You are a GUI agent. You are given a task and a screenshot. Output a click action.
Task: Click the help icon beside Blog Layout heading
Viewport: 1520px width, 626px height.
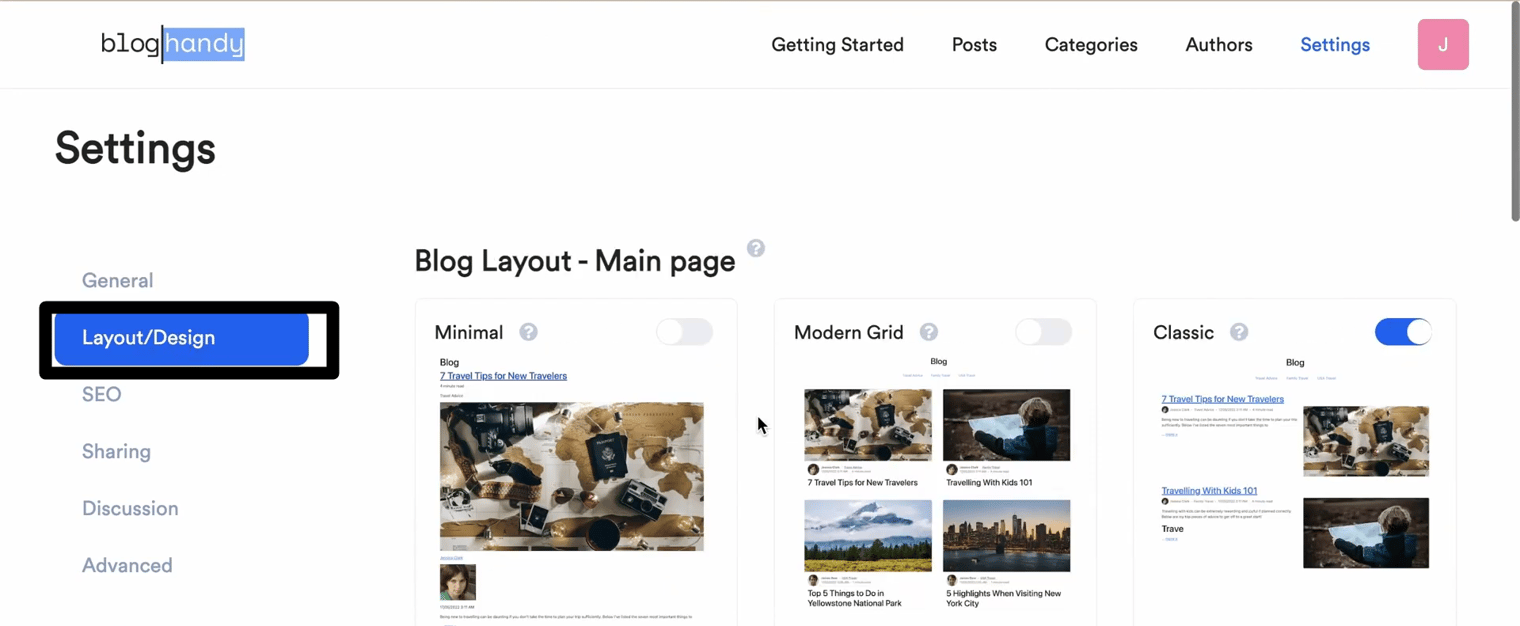pos(756,248)
